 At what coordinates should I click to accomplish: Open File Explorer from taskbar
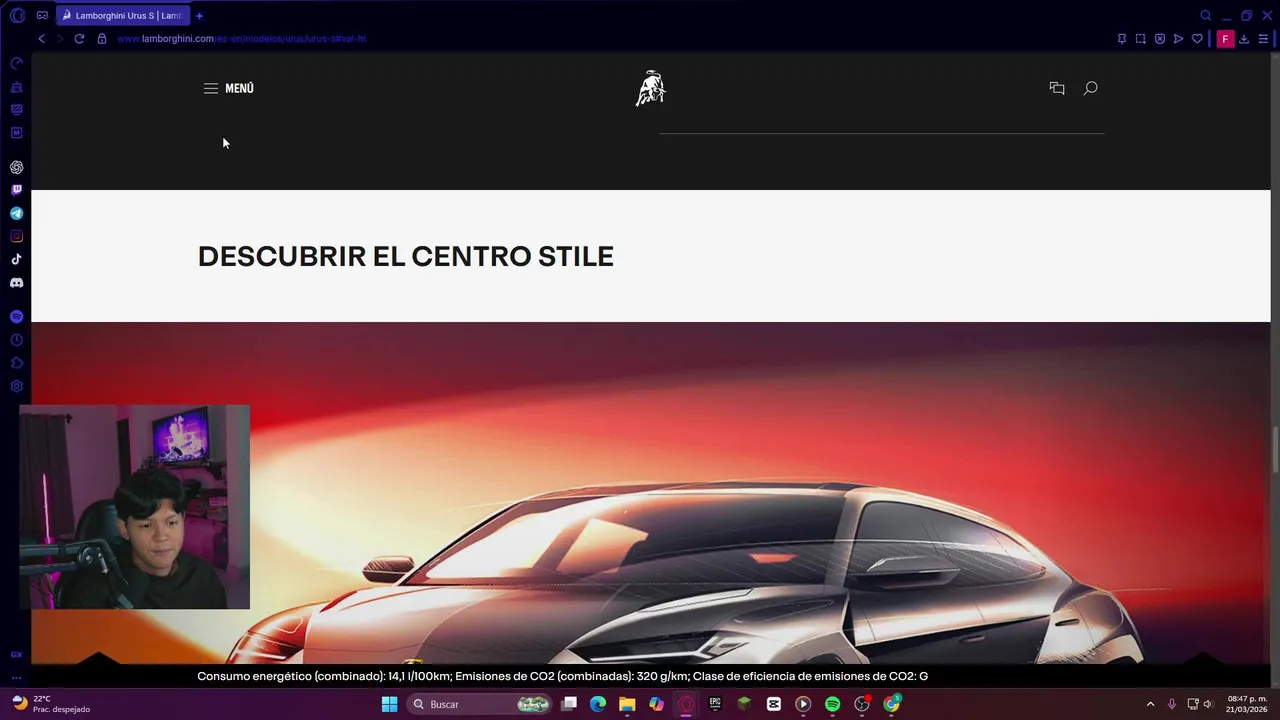click(x=627, y=704)
